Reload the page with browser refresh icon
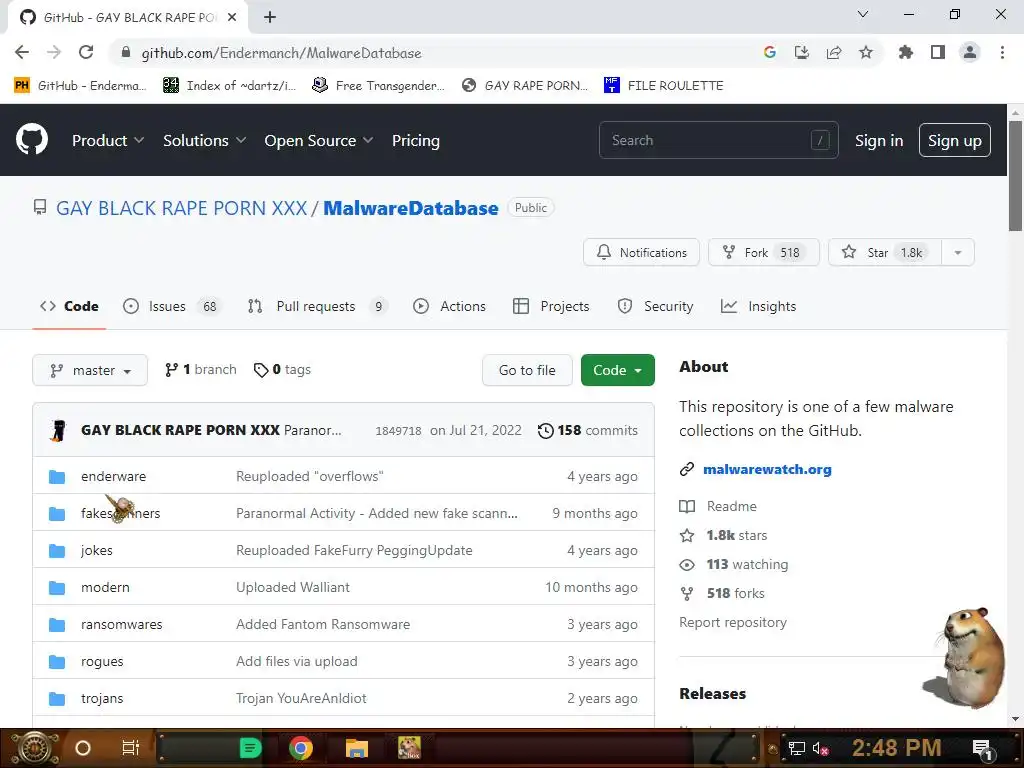Viewport: 1024px width, 768px height. (x=86, y=52)
